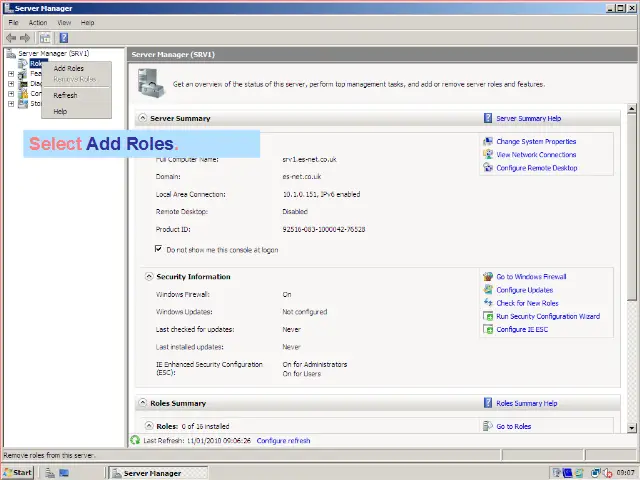640x480 pixels.
Task: Open the Server Summary Help link
Action: pos(529,118)
